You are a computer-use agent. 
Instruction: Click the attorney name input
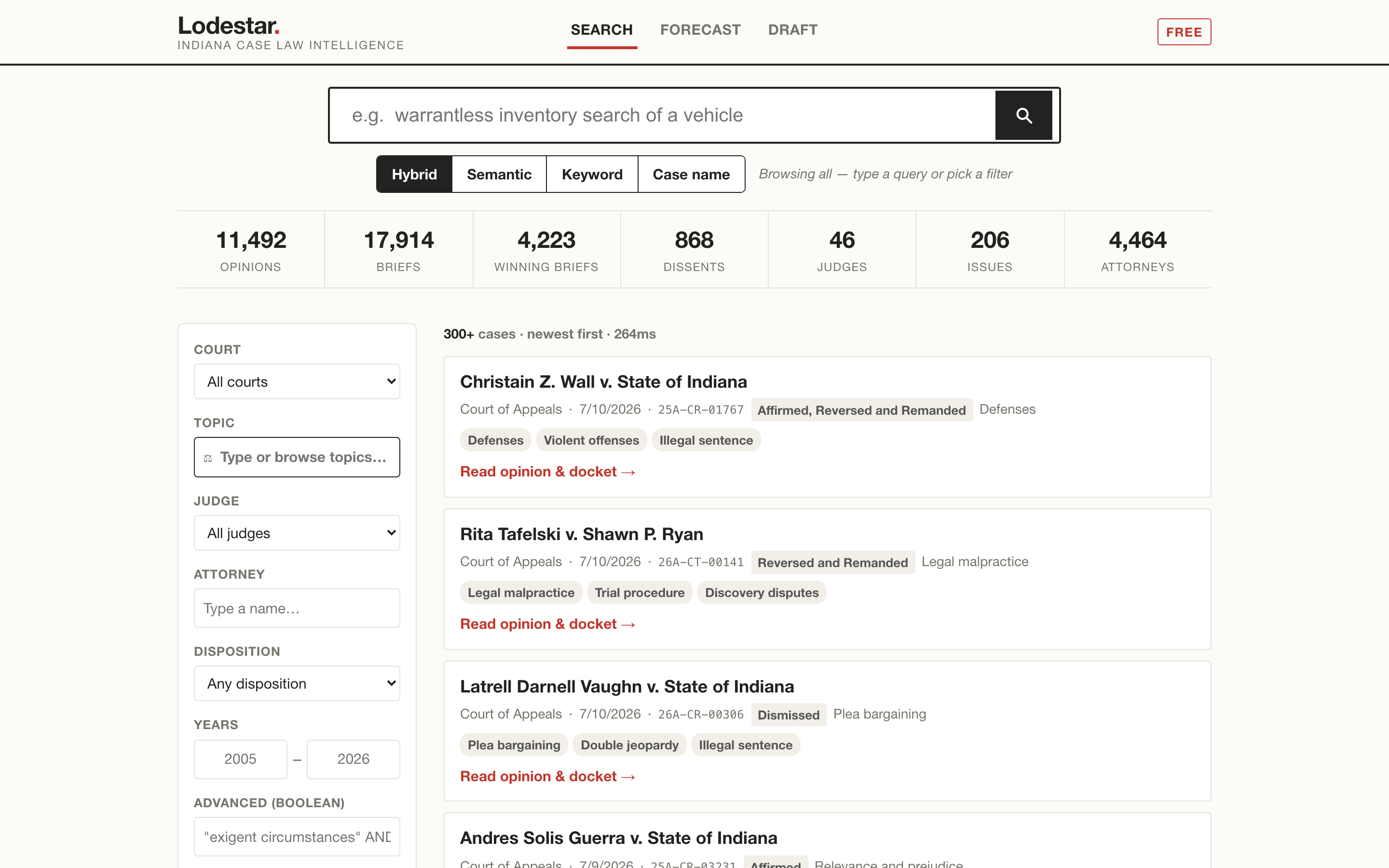point(297,609)
